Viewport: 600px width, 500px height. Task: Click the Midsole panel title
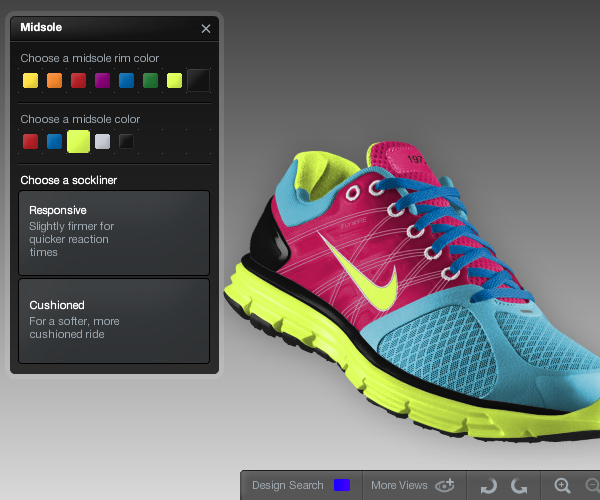click(x=41, y=27)
